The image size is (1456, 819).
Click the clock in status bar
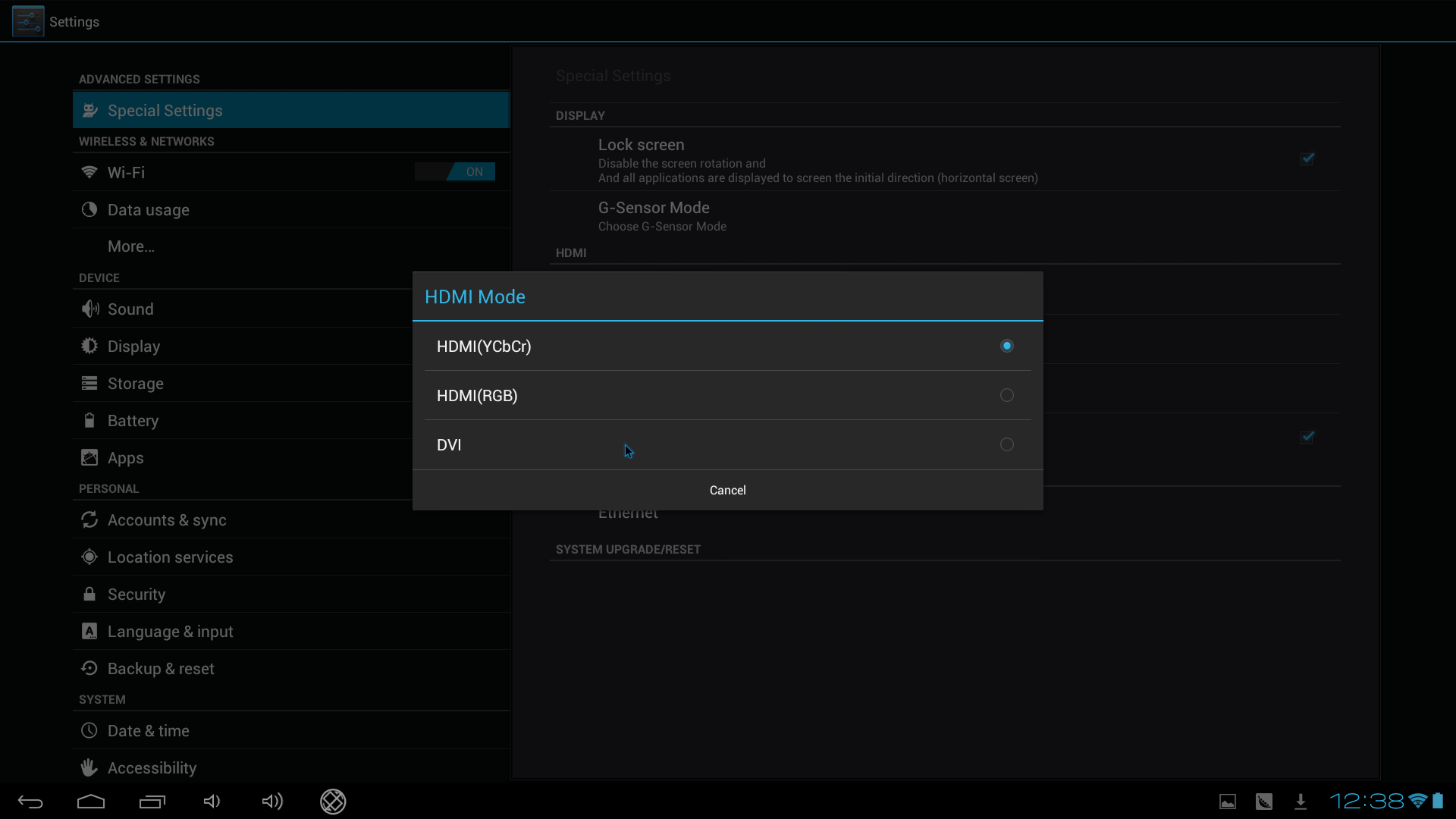pos(1367,802)
